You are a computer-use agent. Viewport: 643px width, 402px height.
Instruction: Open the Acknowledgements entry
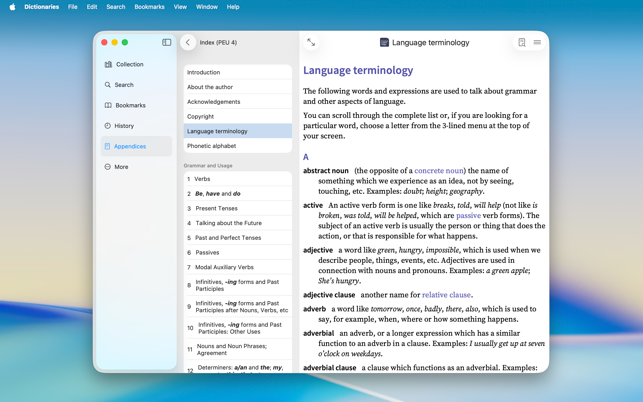tap(238, 102)
